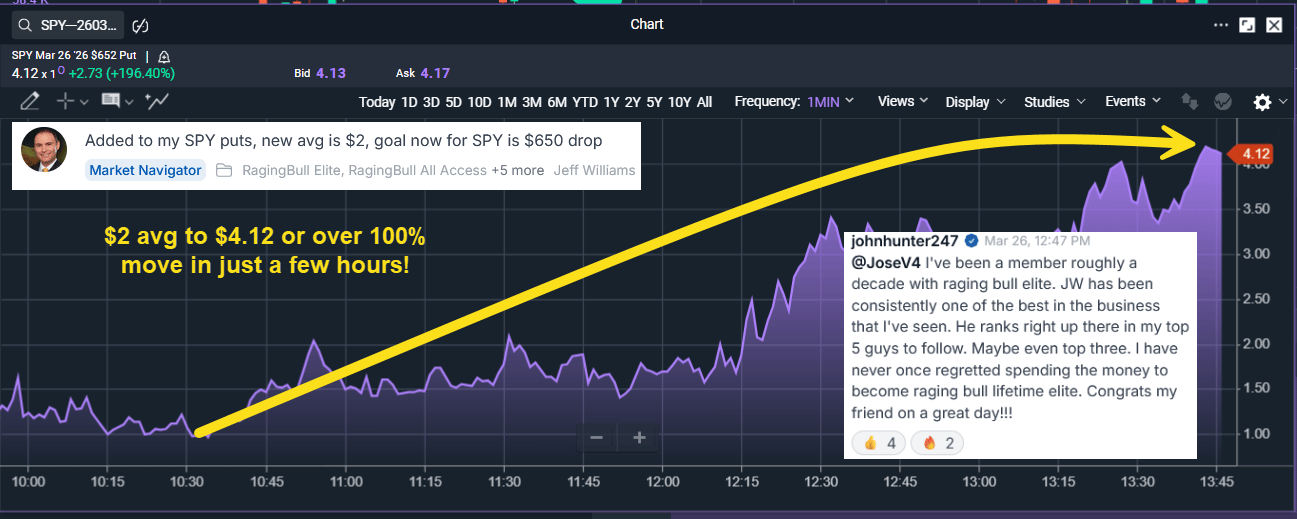
Task: Click the Ask price 4.17
Action: pos(435,73)
